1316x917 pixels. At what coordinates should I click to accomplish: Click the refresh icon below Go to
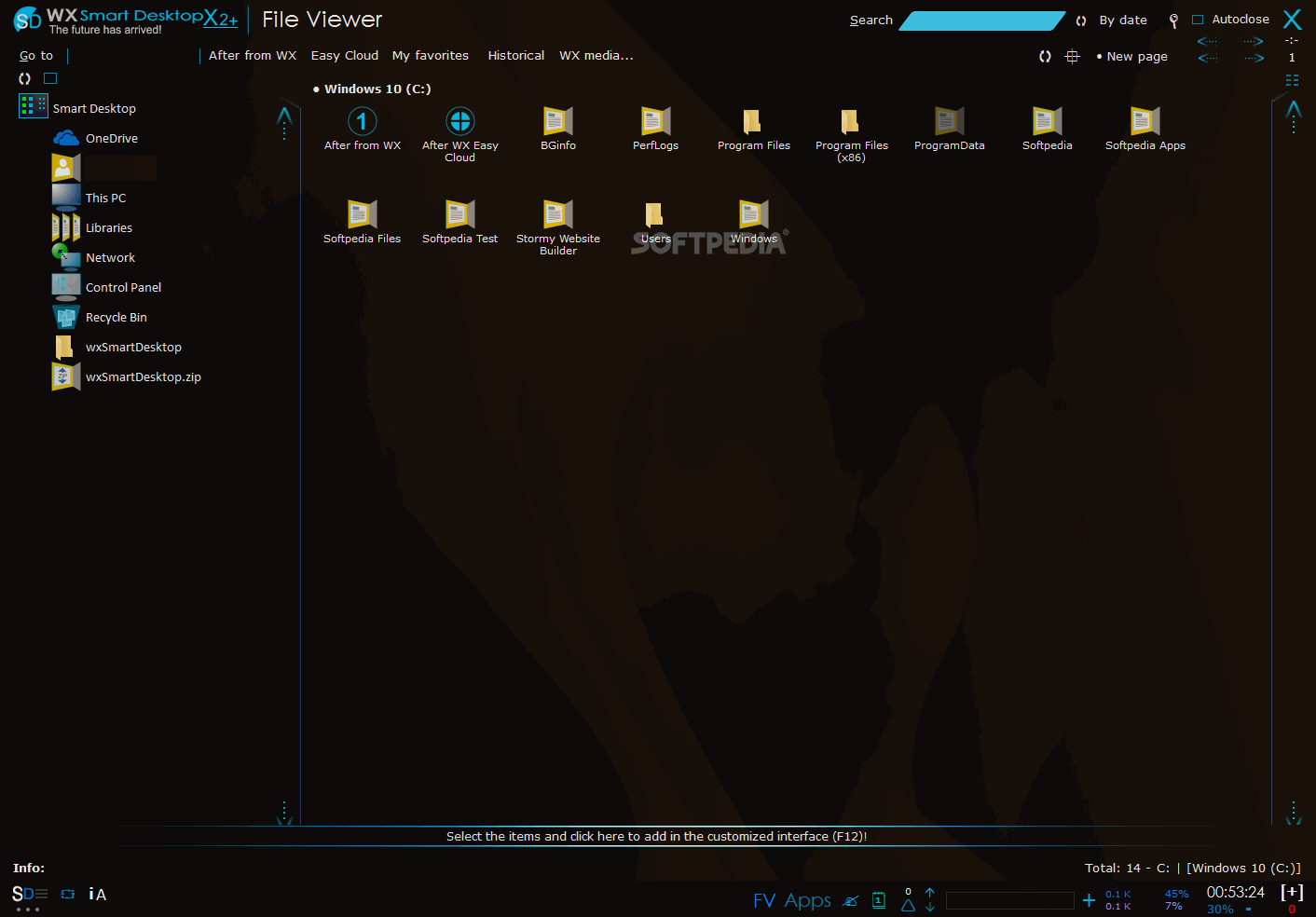25,79
